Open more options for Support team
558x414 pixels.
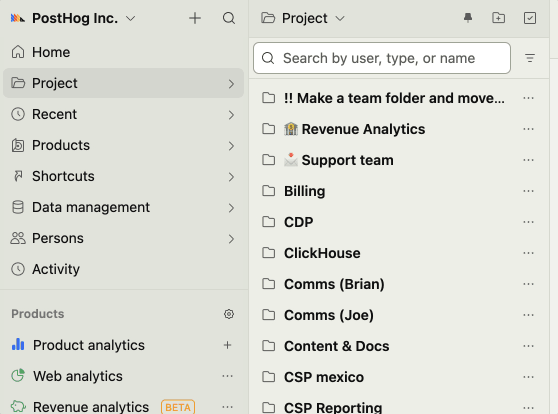[528, 160]
